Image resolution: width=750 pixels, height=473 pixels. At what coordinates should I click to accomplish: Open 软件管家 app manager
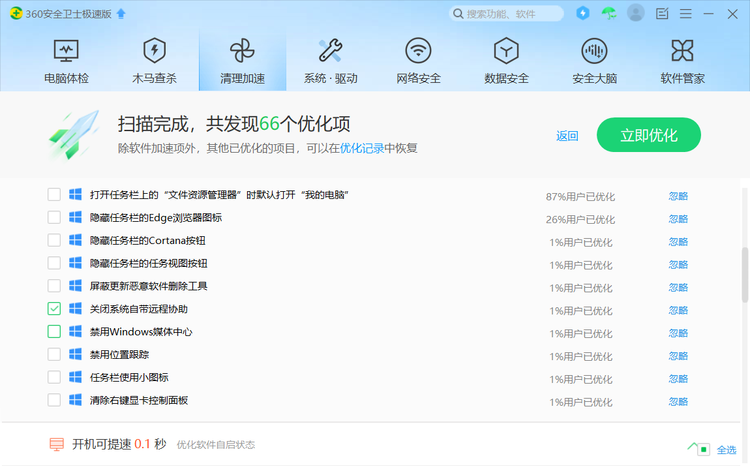683,61
